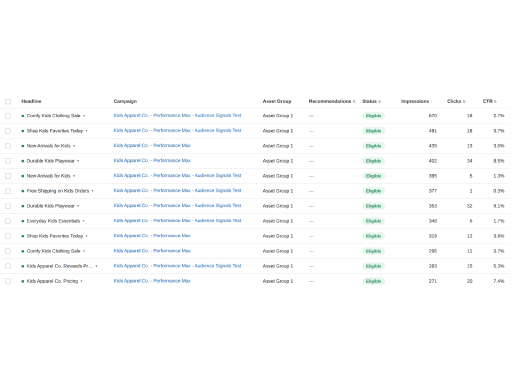The image size is (512, 384).
Task: Open dropdown for New Arrivals for Kids with 395 impressions
Action: click(x=74, y=176)
